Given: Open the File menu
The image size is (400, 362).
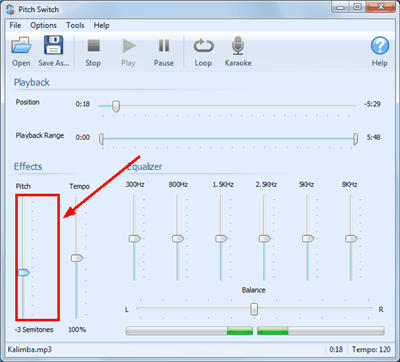Looking at the screenshot, I should click(15, 25).
